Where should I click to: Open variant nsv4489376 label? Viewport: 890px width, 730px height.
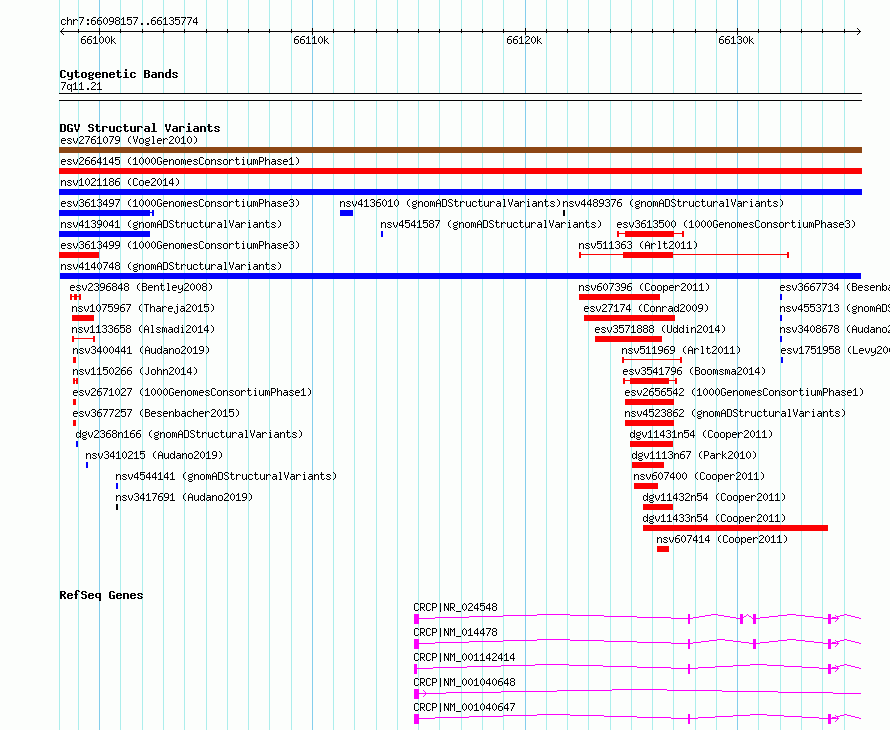673,203
